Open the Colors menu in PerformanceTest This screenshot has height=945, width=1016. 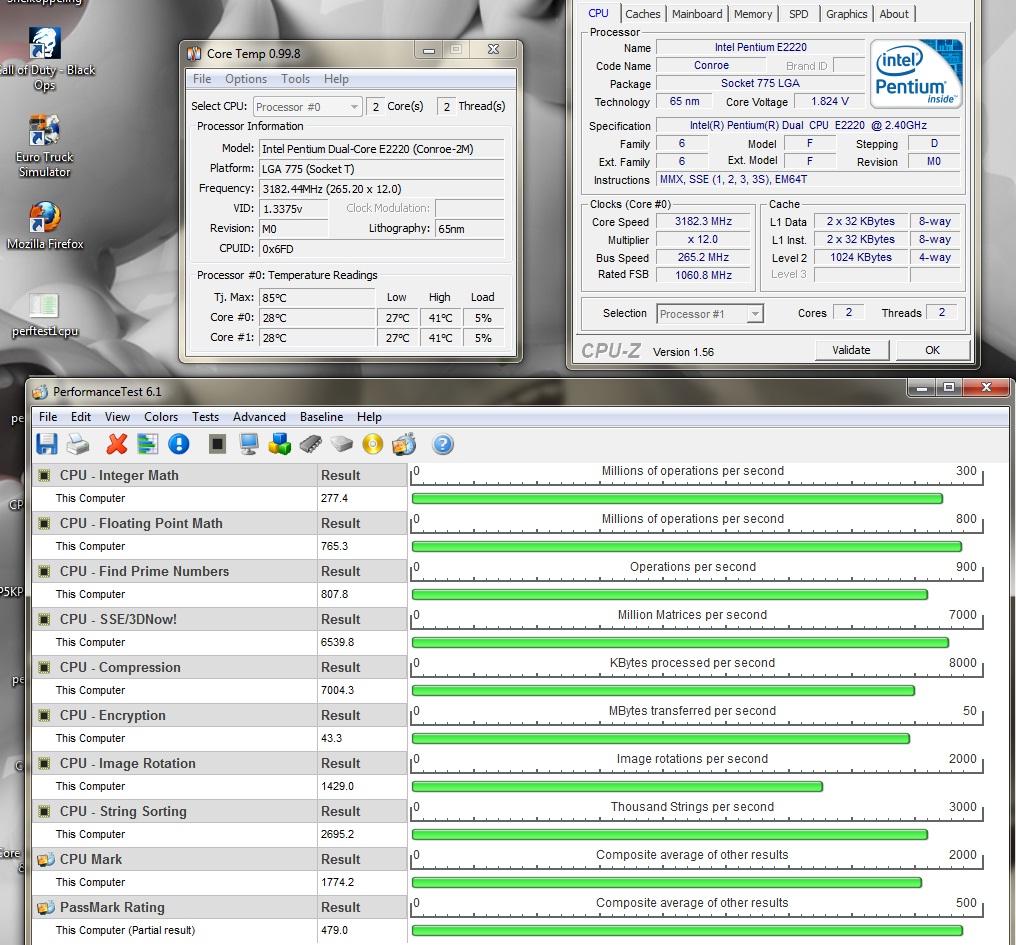161,417
